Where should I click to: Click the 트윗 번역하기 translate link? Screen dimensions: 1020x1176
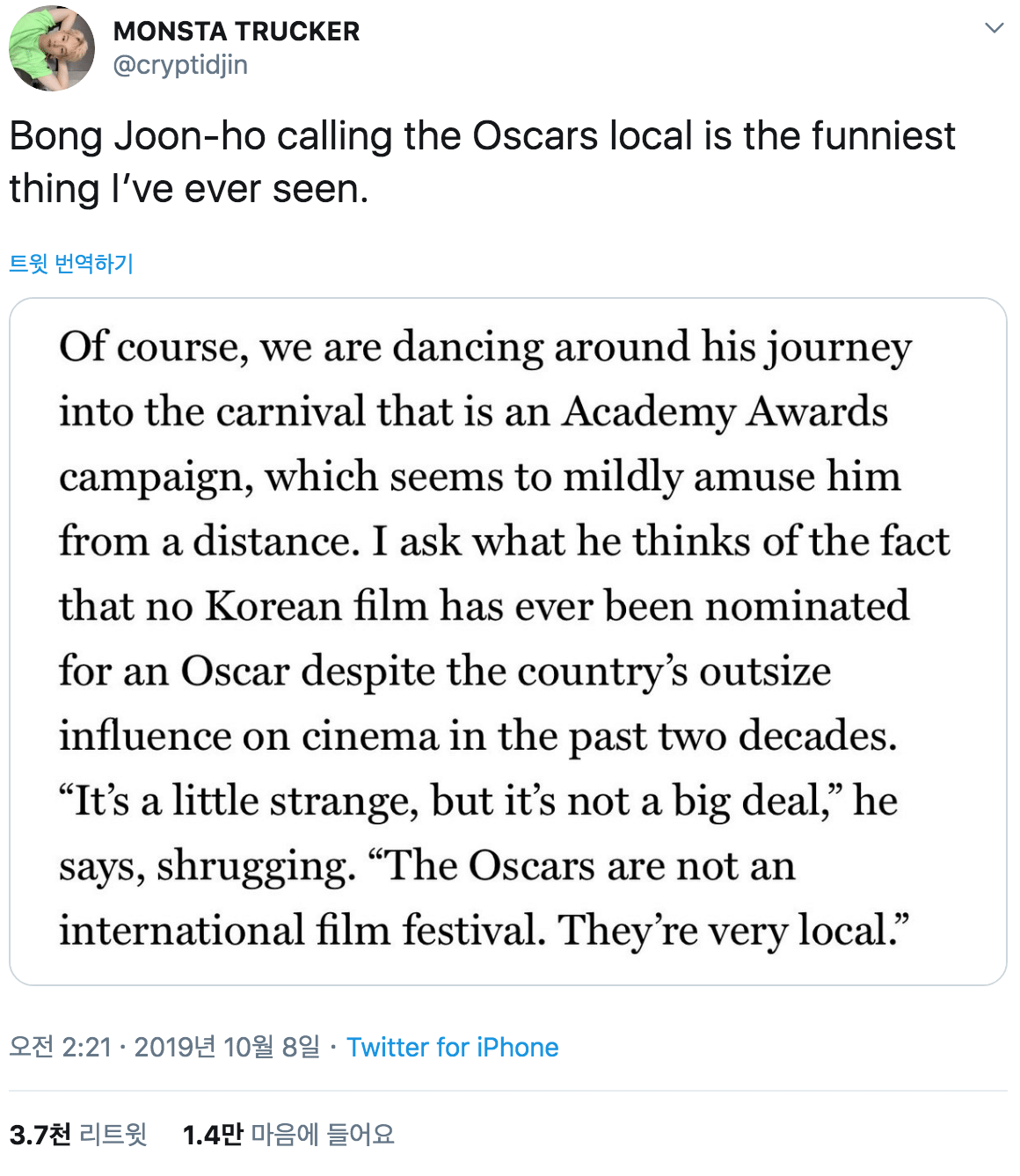71,264
